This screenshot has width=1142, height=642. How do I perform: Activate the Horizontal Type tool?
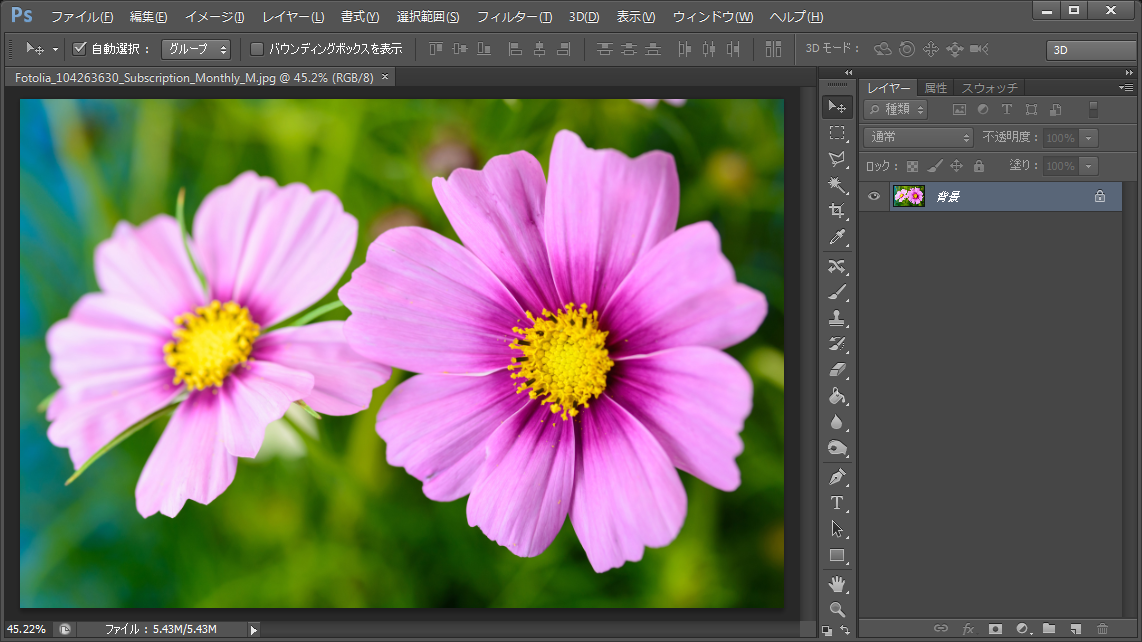click(x=837, y=502)
